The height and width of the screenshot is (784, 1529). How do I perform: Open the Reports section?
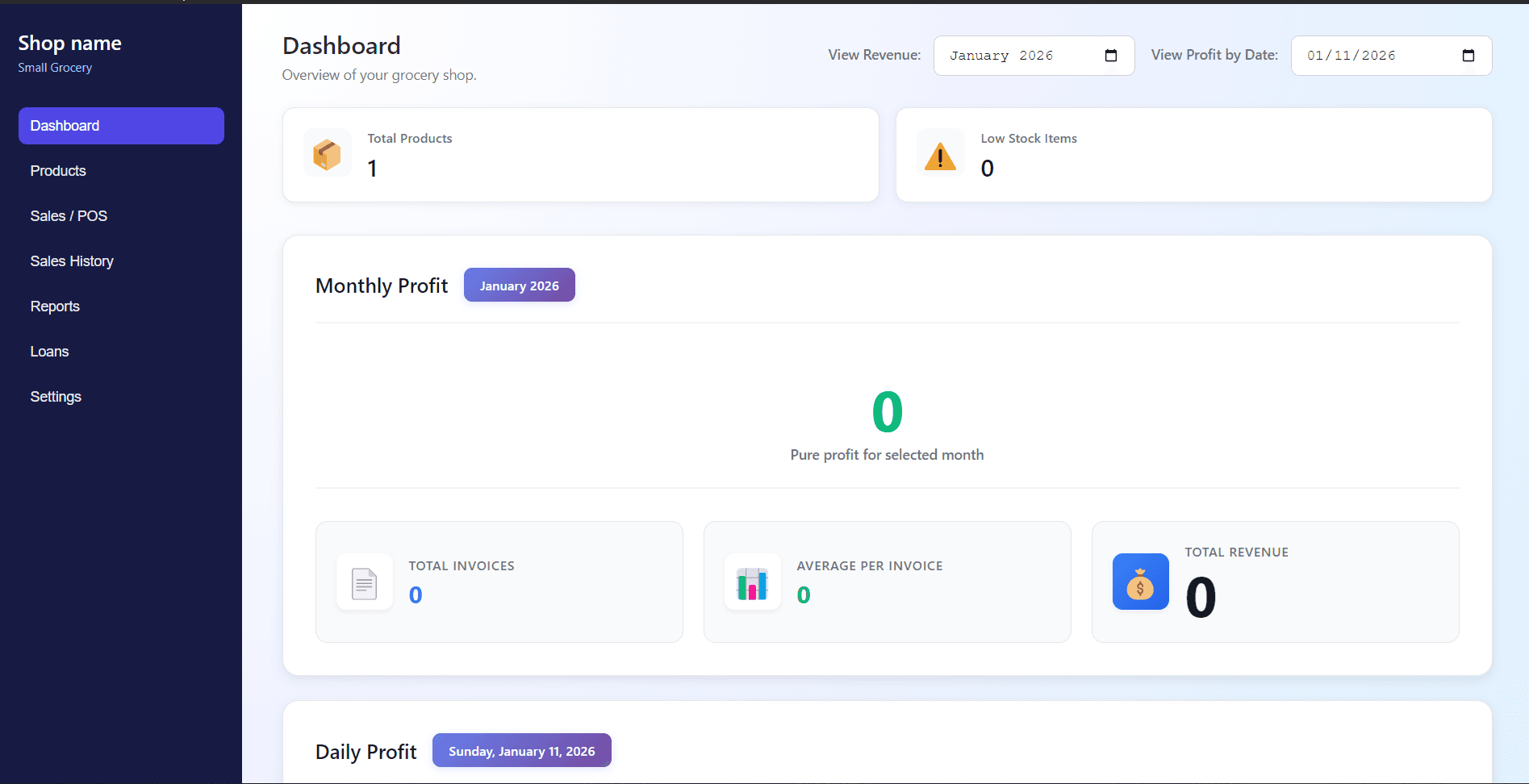coord(121,307)
